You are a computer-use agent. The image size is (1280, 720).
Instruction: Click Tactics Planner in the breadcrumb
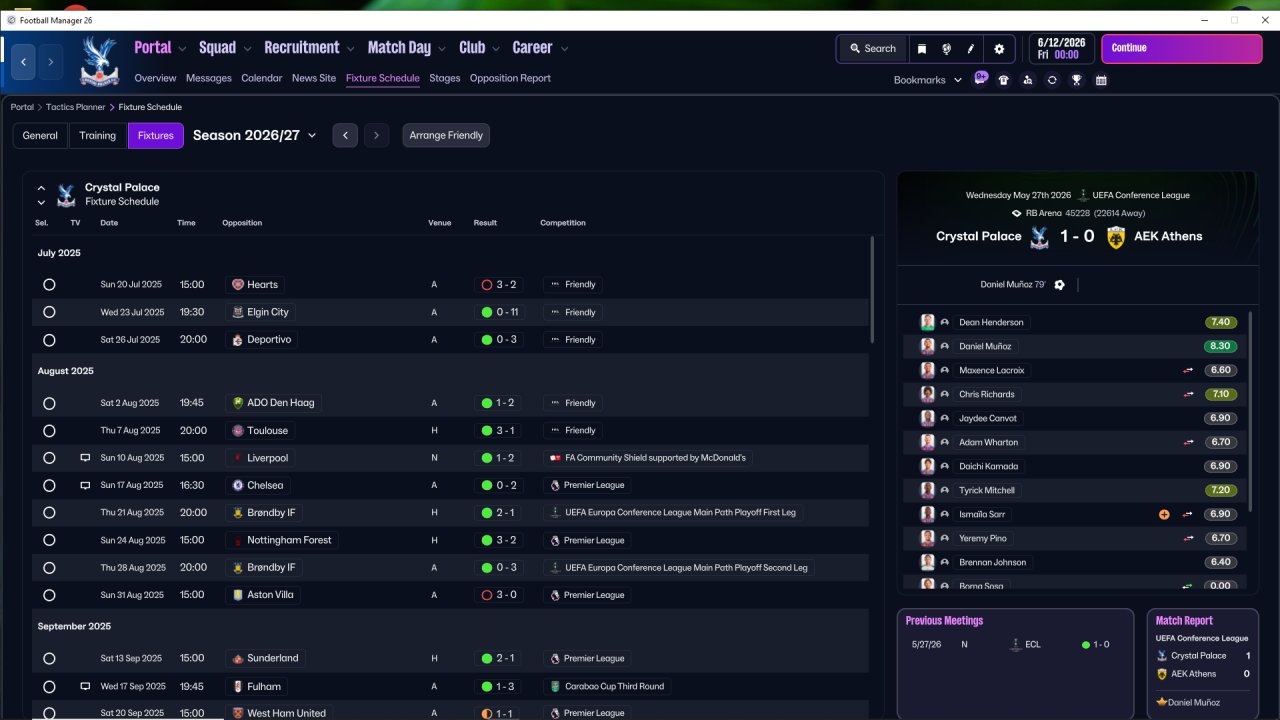(x=78, y=107)
